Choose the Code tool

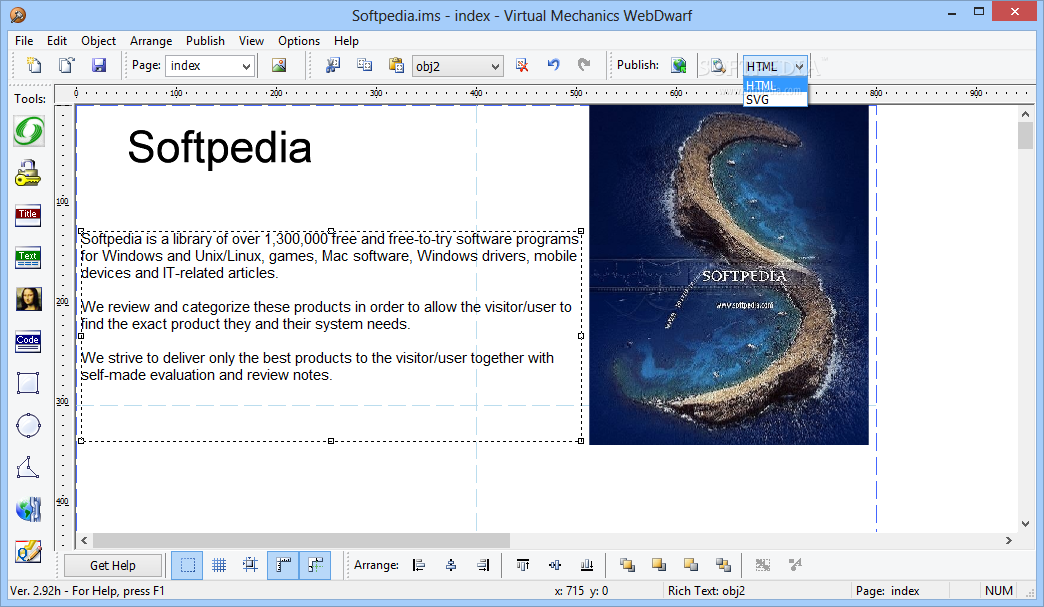[x=28, y=341]
